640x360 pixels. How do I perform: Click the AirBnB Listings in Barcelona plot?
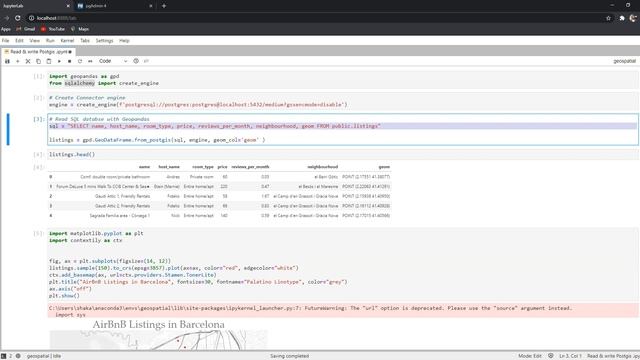point(158,335)
